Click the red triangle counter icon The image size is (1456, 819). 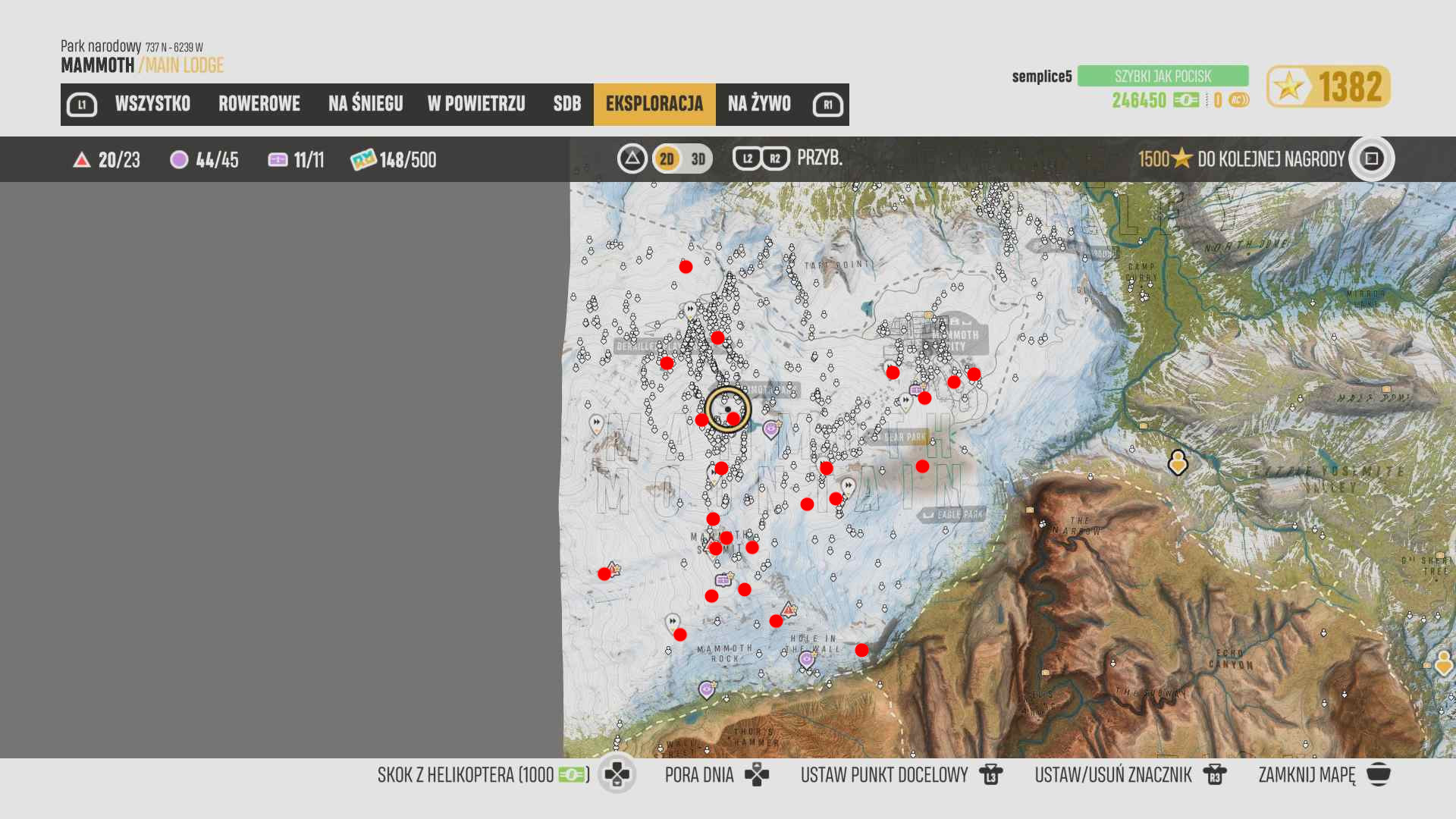pos(82,160)
